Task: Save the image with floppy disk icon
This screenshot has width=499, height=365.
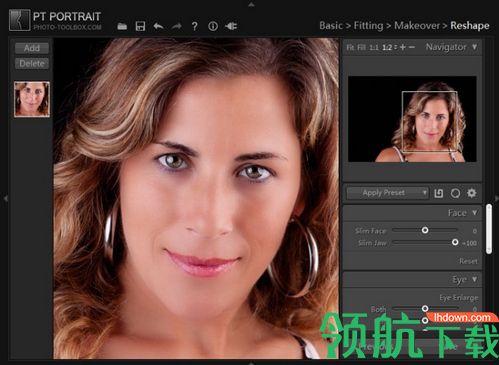Action: click(140, 26)
